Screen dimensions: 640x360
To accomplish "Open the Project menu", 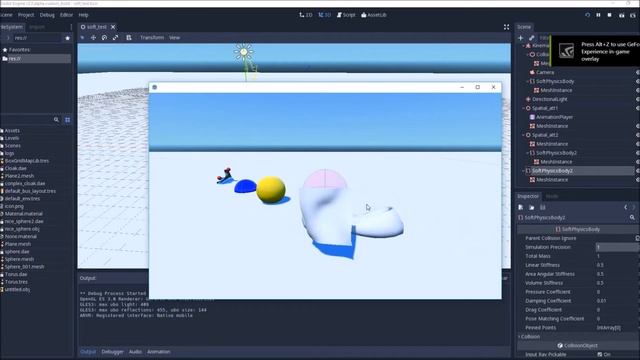I will [26, 15].
